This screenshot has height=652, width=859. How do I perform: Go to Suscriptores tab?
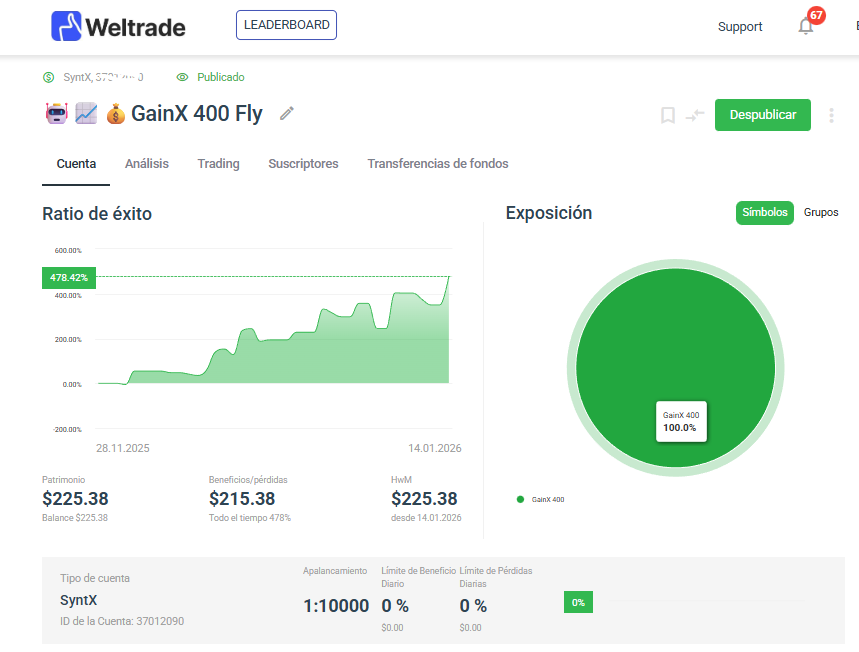pyautogui.click(x=303, y=164)
